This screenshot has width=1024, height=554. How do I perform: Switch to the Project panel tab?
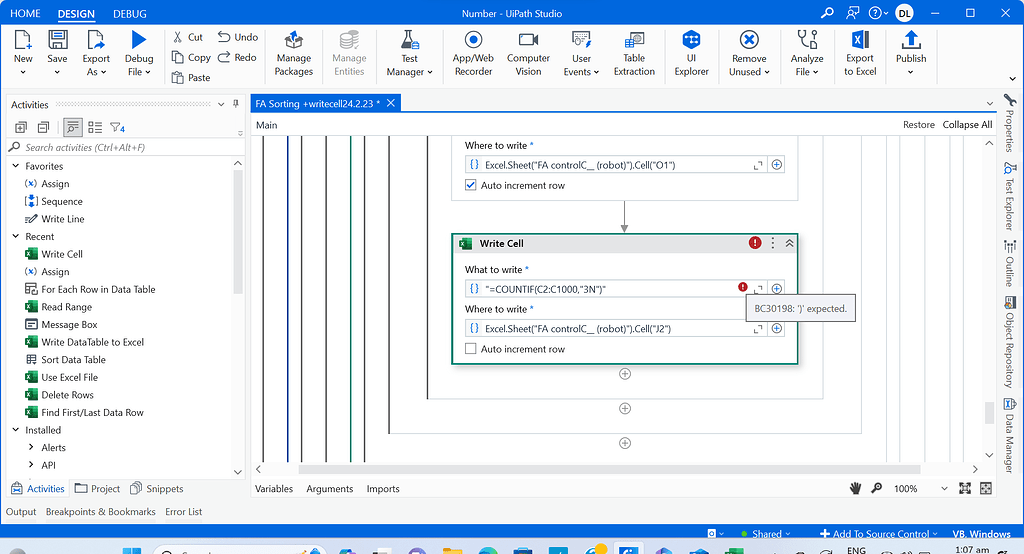pyautogui.click(x=97, y=489)
